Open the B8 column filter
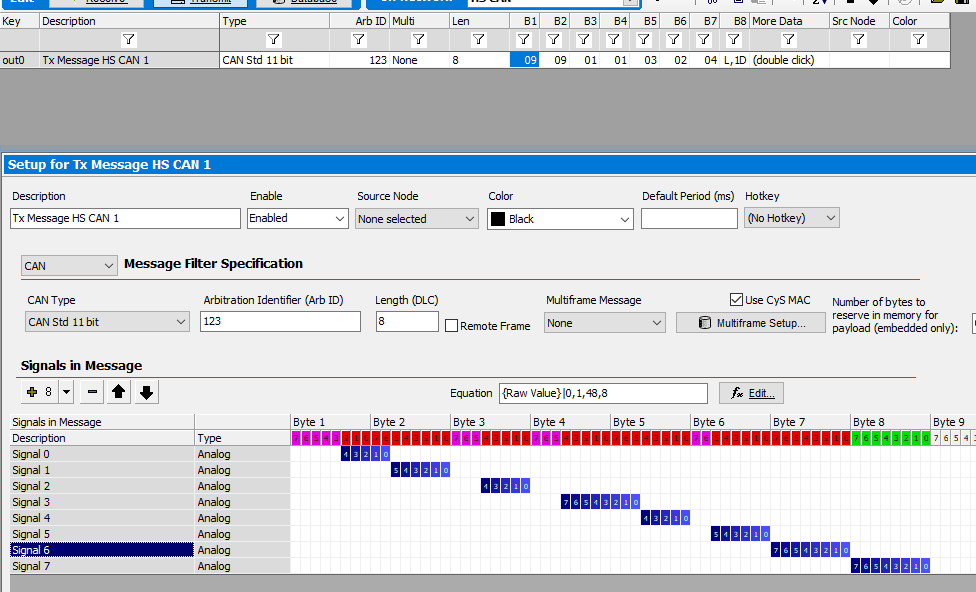Screen dimensions: 976x592 pos(734,40)
